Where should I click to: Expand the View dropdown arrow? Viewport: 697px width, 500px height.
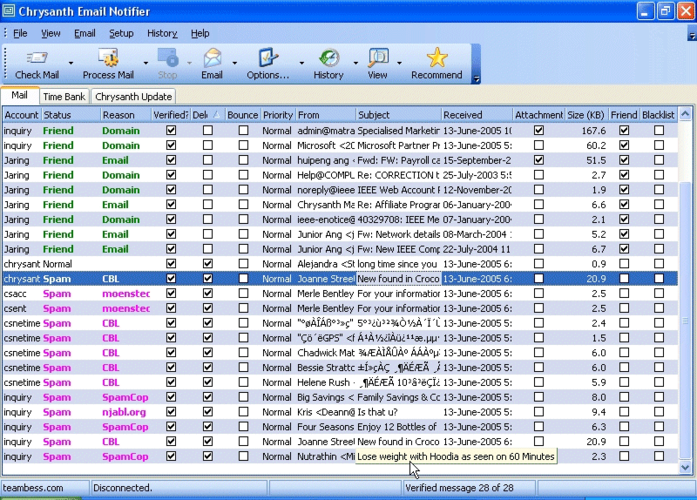point(399,63)
